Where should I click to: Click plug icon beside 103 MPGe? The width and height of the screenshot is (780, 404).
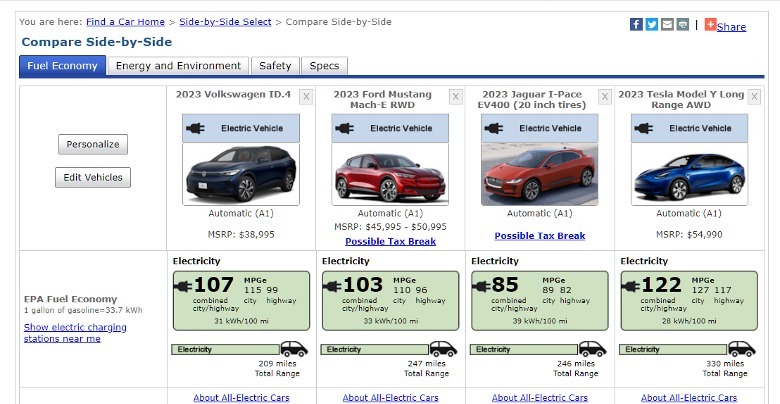pyautogui.click(x=332, y=287)
